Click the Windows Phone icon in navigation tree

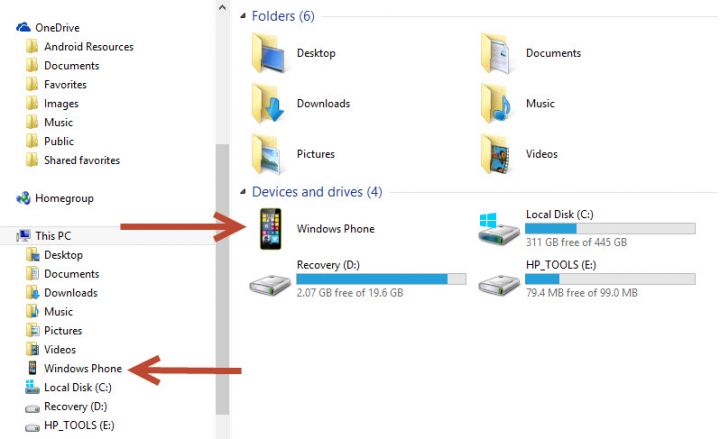coord(32,368)
